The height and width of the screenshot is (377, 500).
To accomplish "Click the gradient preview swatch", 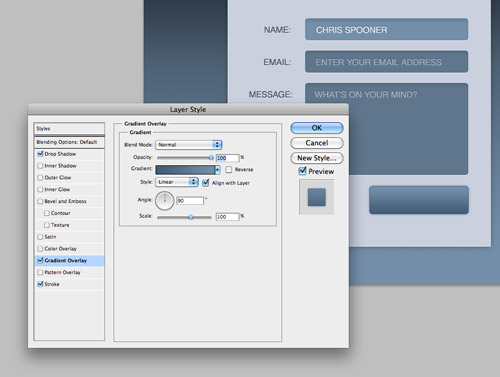I will tap(185, 170).
